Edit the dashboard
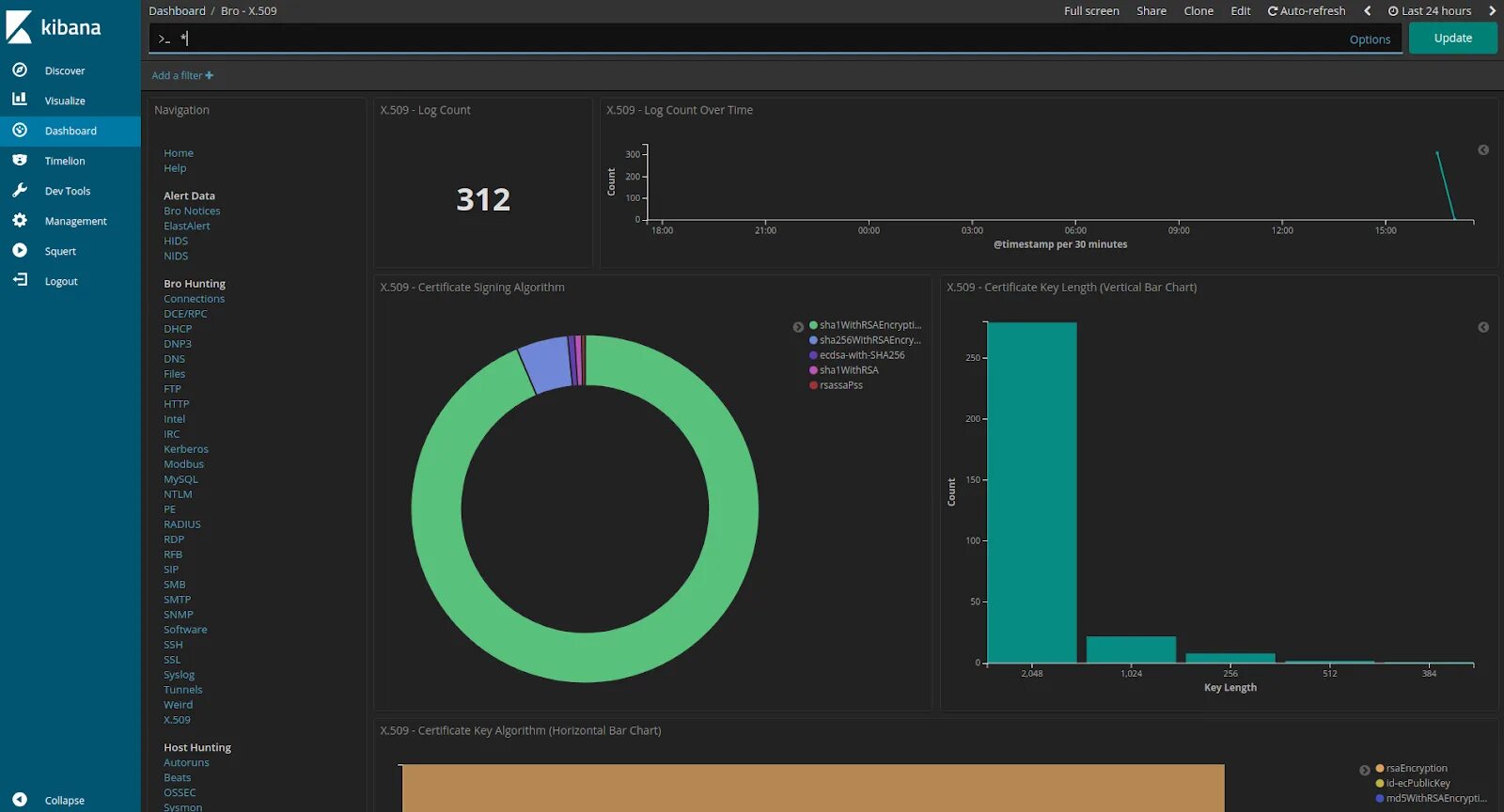The width and height of the screenshot is (1504, 812). [x=1241, y=11]
